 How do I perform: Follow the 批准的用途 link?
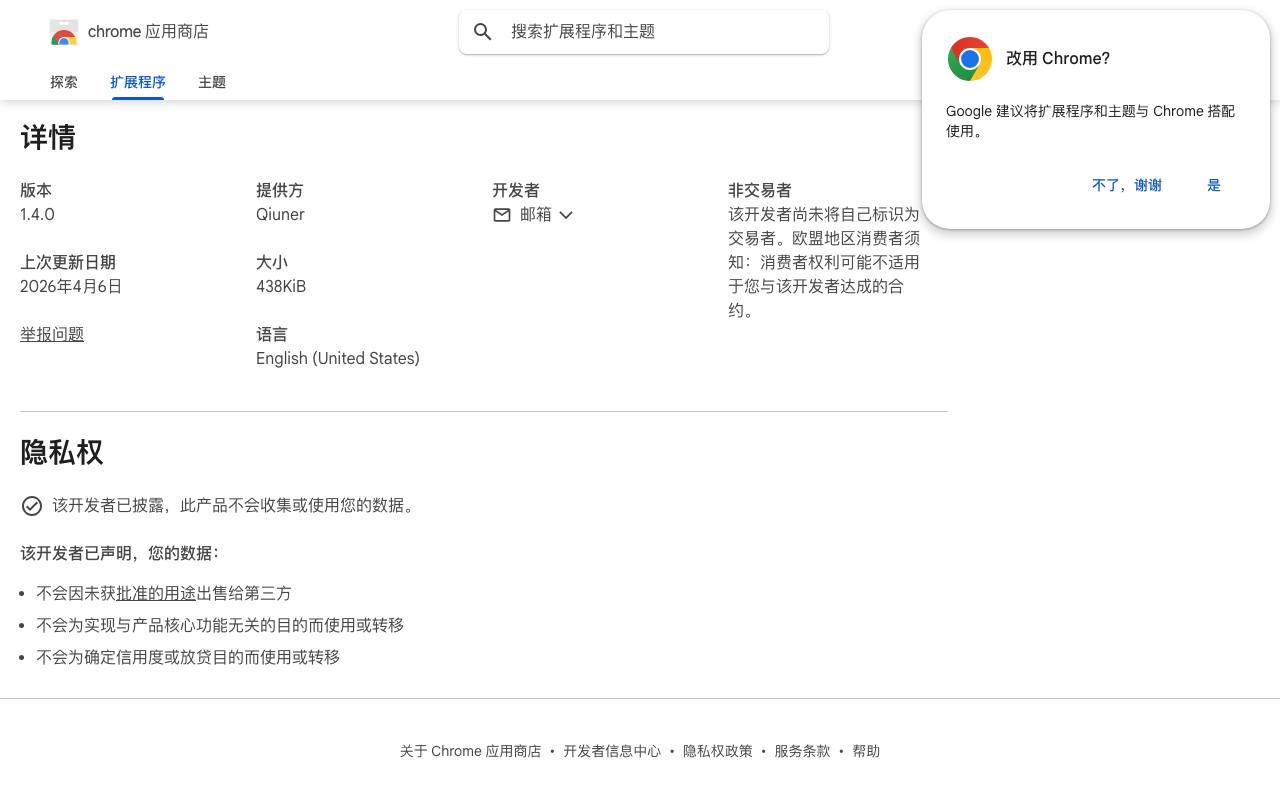pos(156,593)
